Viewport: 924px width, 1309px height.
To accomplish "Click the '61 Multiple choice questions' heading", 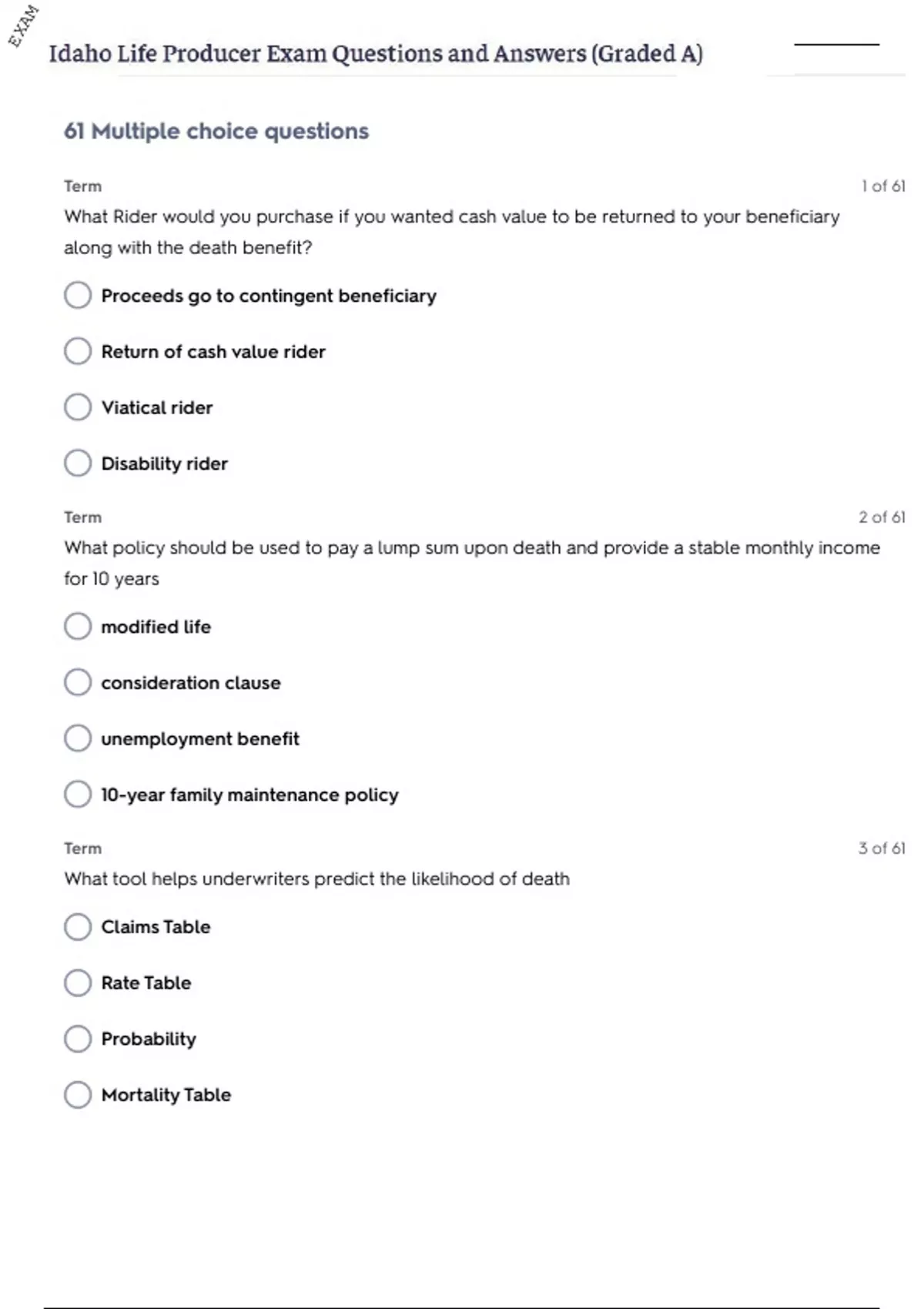I will [x=216, y=132].
